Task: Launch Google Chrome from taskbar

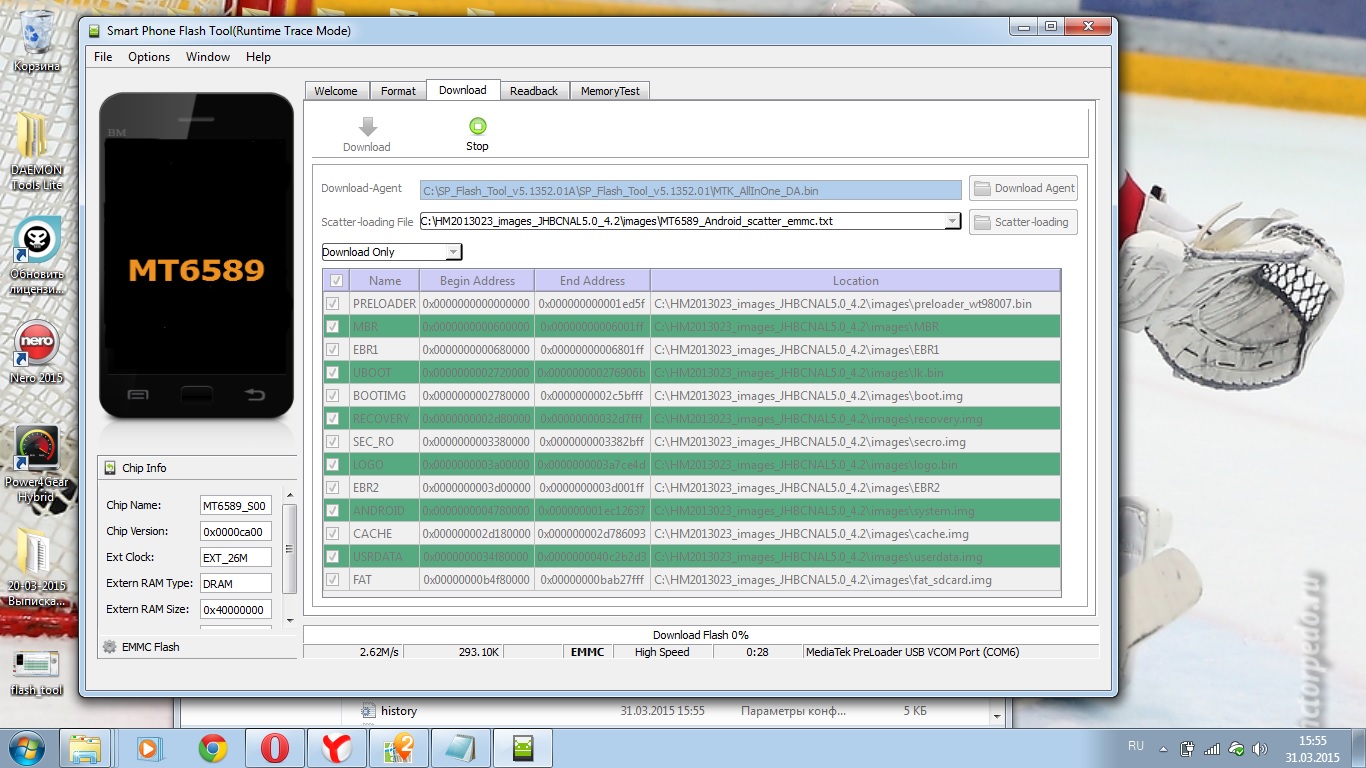Action: tap(212, 748)
